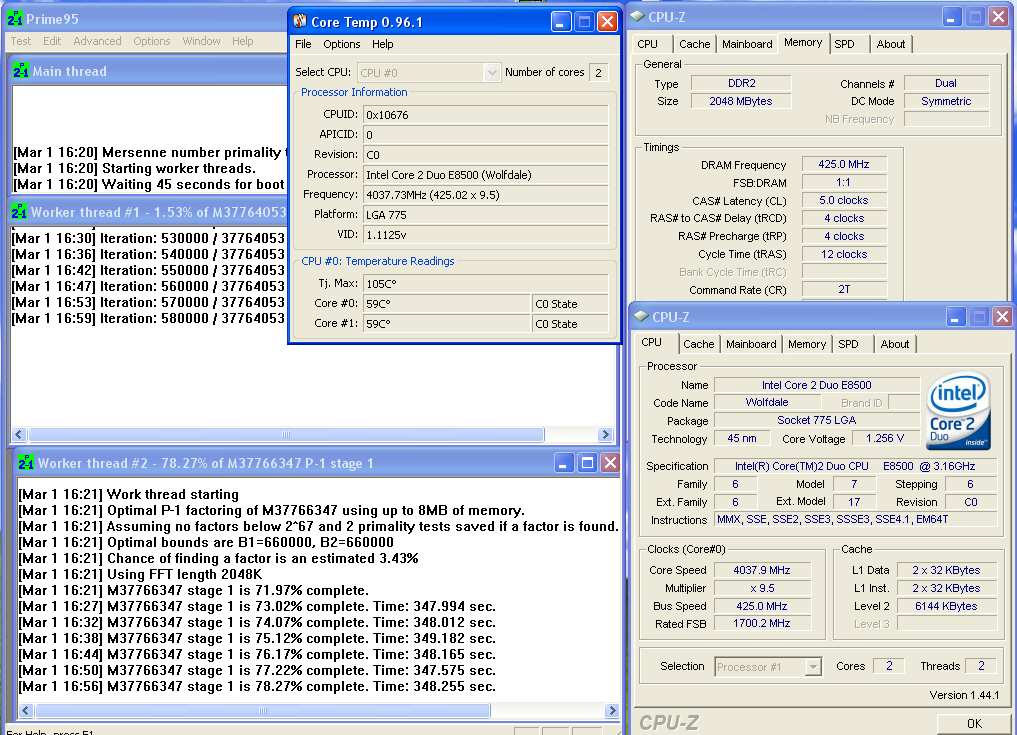Select SPD tab in lower CPU-Z window
Viewport: 1017px width, 735px height.
pyautogui.click(x=848, y=344)
